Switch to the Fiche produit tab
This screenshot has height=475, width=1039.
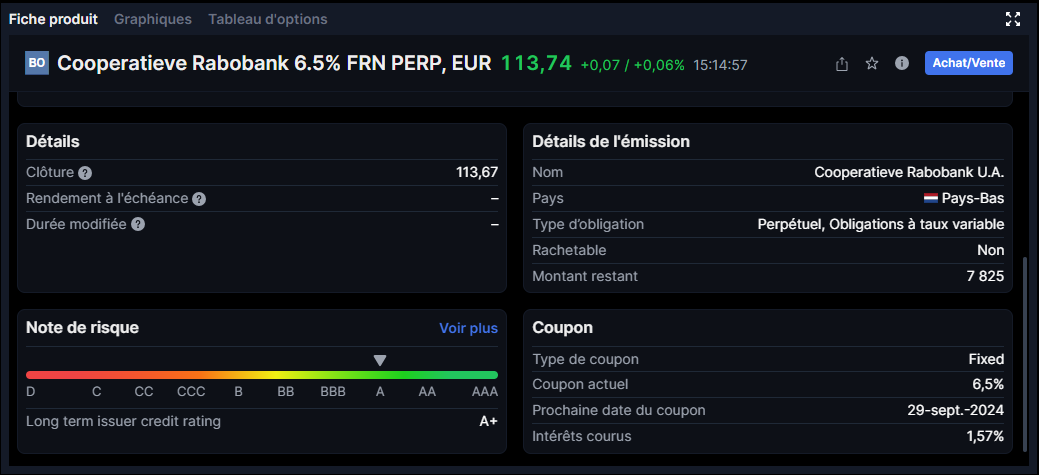(x=53, y=19)
